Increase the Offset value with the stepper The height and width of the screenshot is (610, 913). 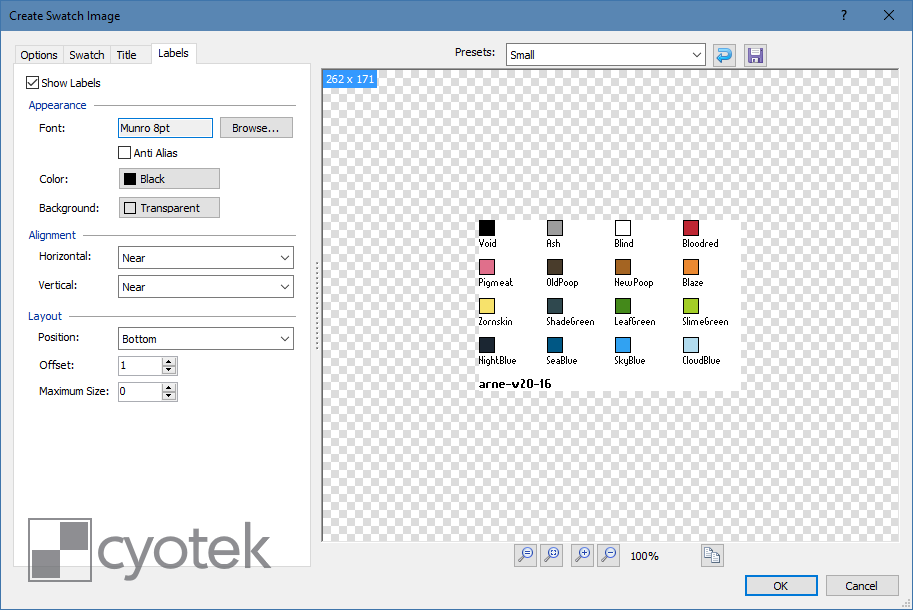pos(169,361)
